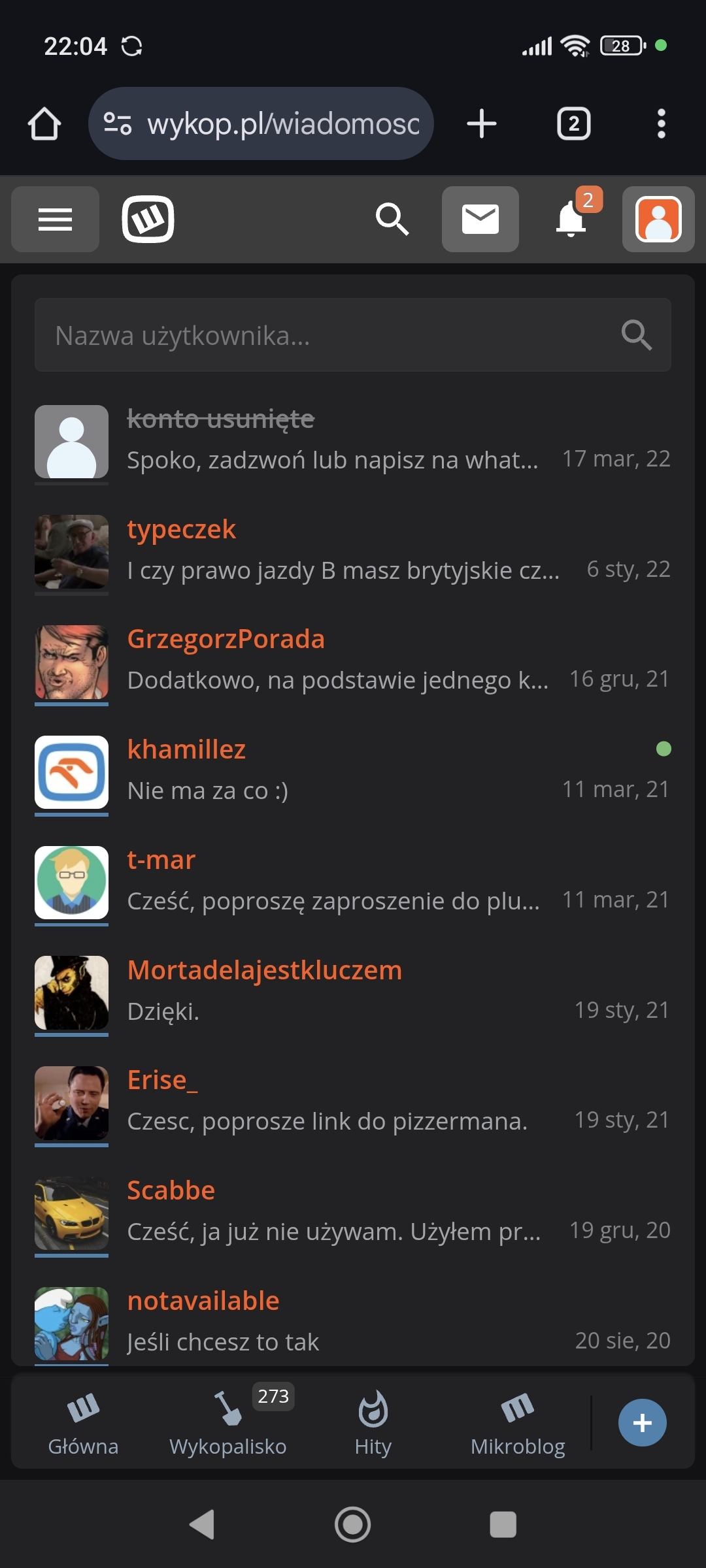Tap the blue plus add-entry button
The height and width of the screenshot is (1568, 706).
[643, 1422]
